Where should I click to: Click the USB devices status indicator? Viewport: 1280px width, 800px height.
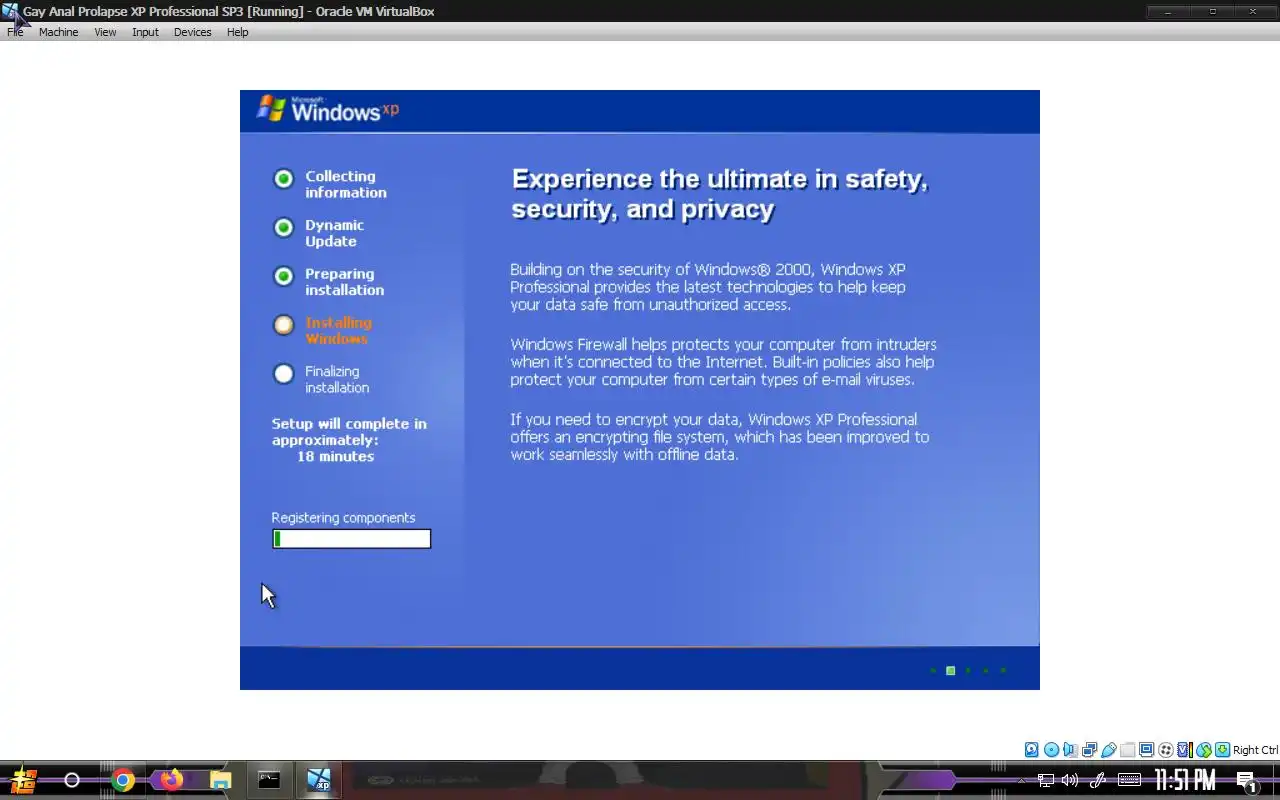coord(1108,750)
